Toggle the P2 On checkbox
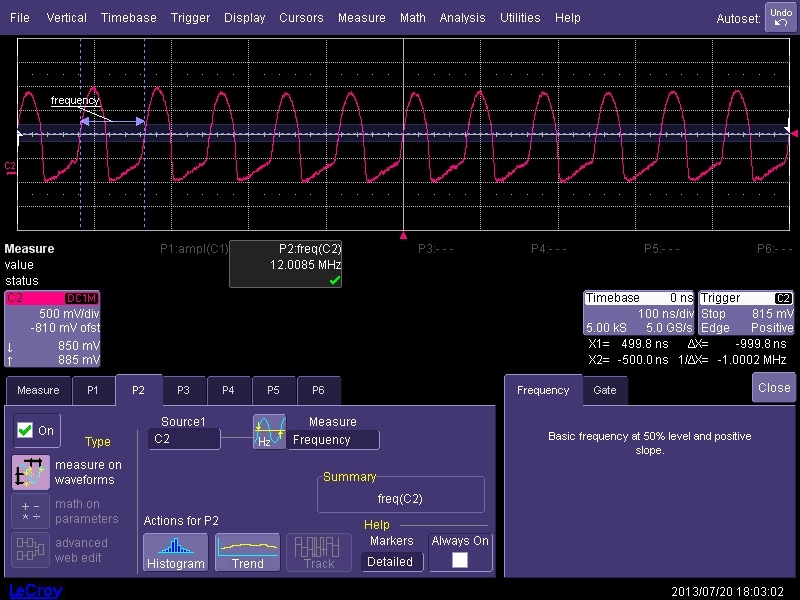Image resolution: width=800 pixels, height=600 pixels. (26, 430)
